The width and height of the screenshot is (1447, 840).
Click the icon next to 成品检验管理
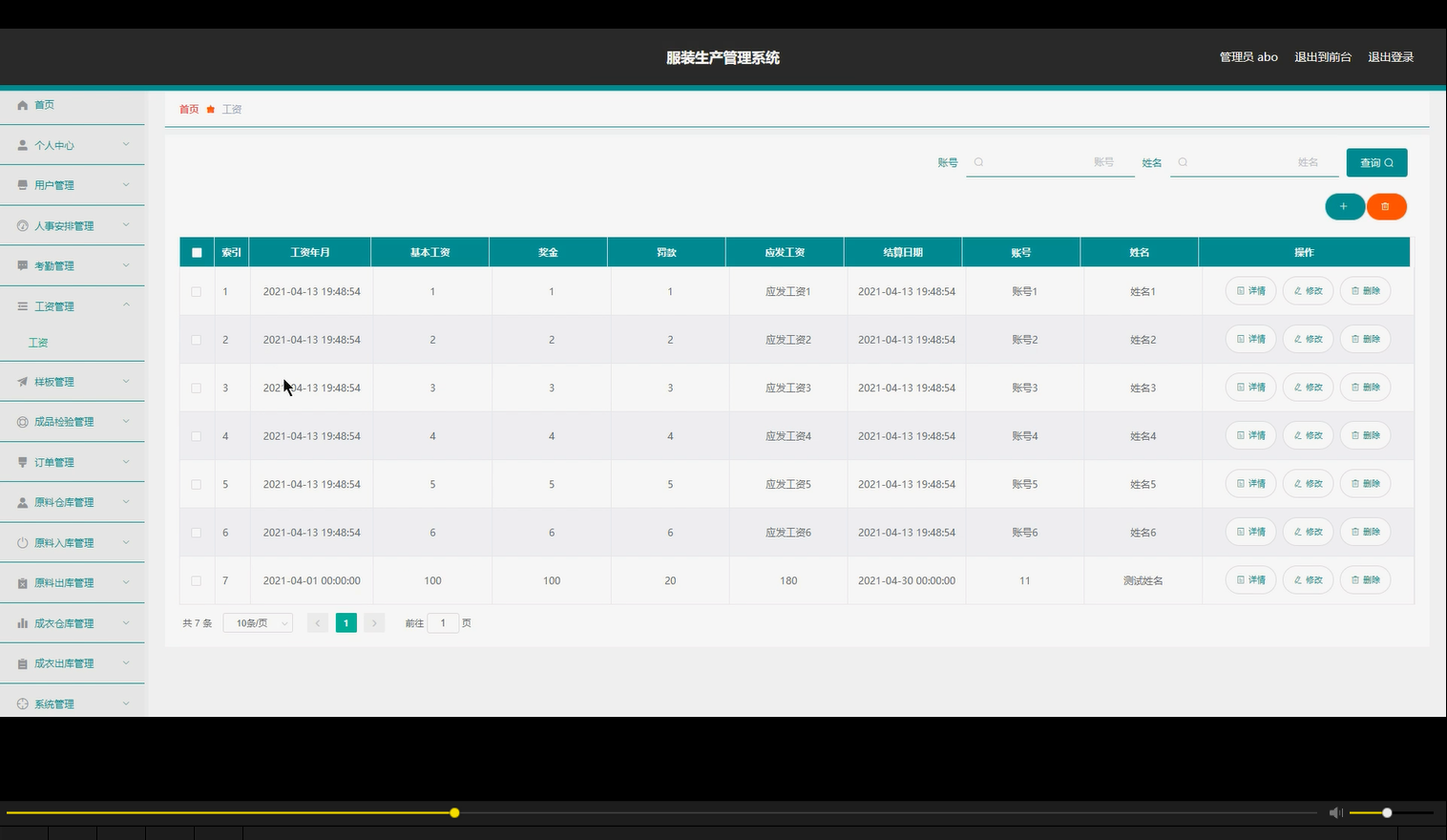(x=23, y=422)
